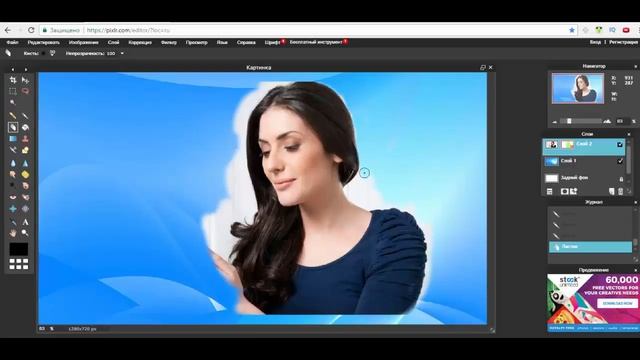Toggle layer settings in Layers panel
The width and height of the screenshot is (640, 360).
550,191
